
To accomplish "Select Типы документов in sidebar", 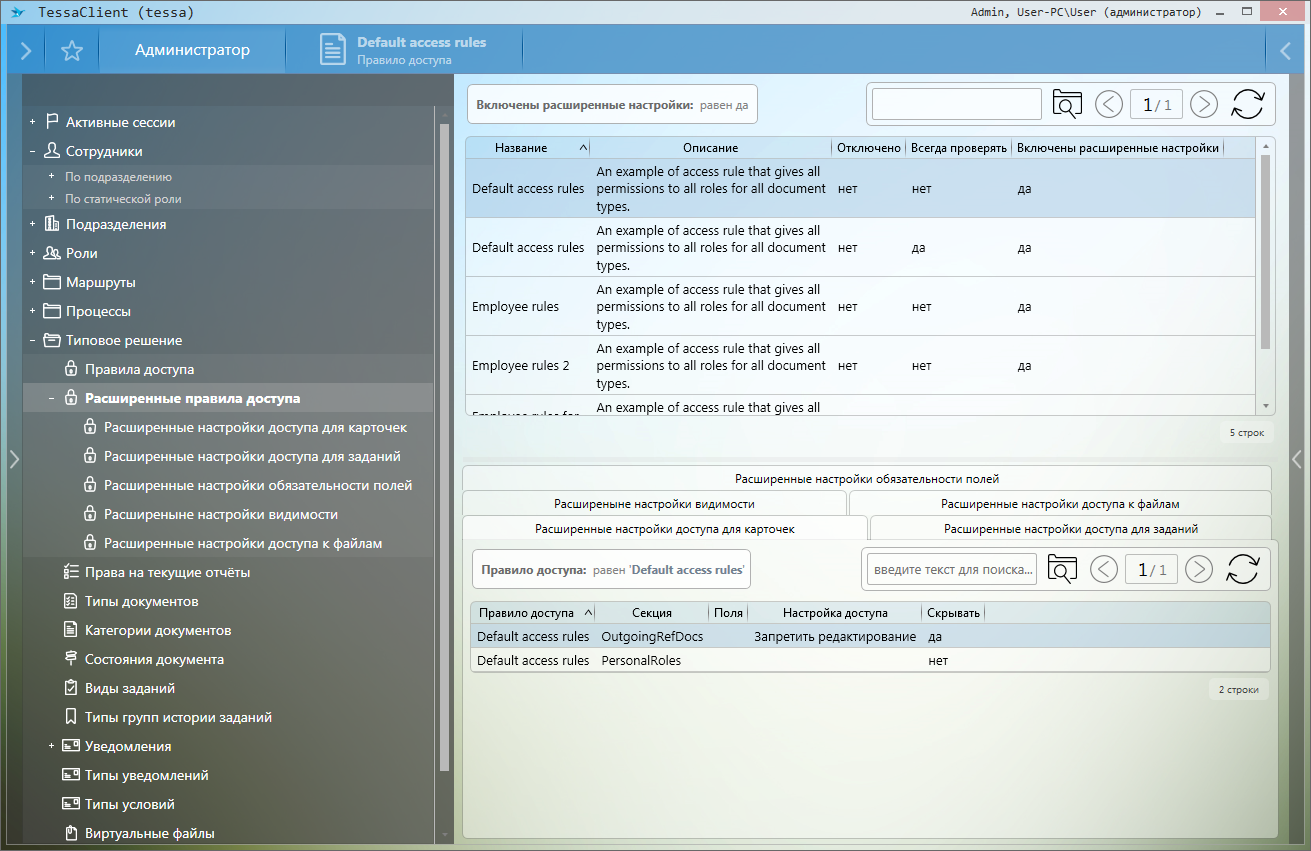I will pyautogui.click(x=141, y=601).
